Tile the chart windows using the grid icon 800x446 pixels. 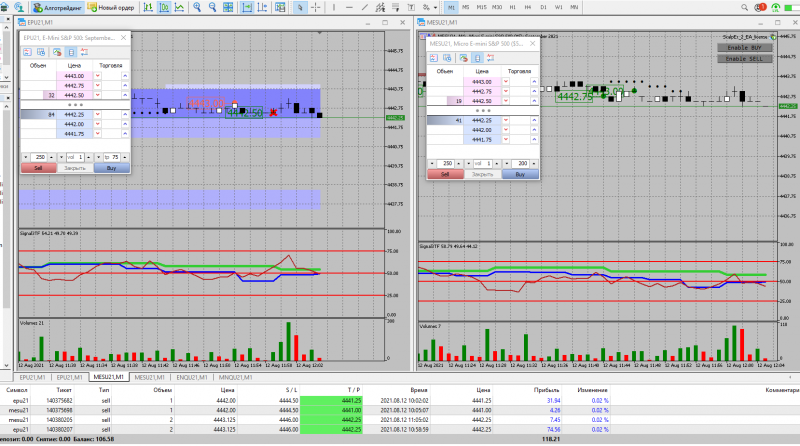[228, 8]
